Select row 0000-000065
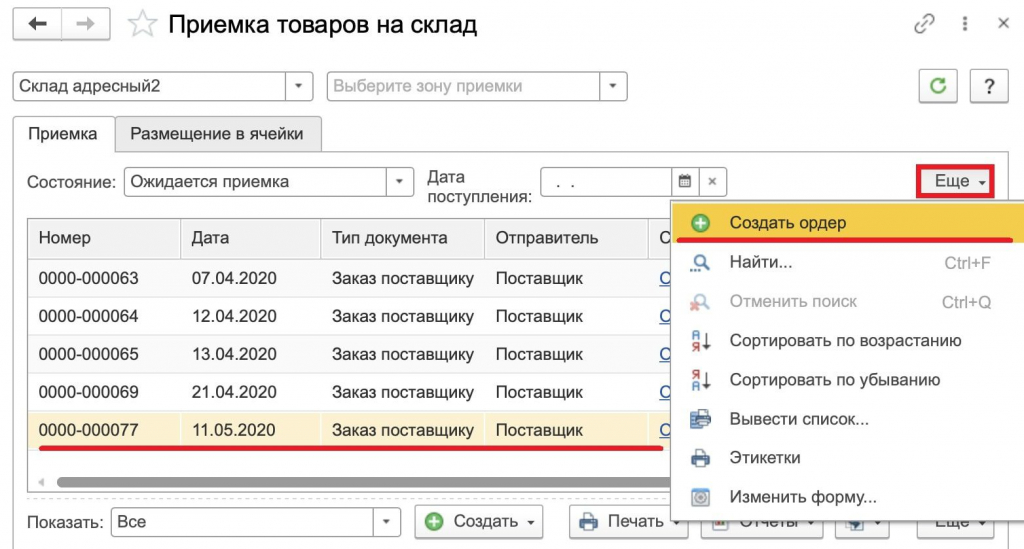The image size is (1024, 549). click(349, 354)
